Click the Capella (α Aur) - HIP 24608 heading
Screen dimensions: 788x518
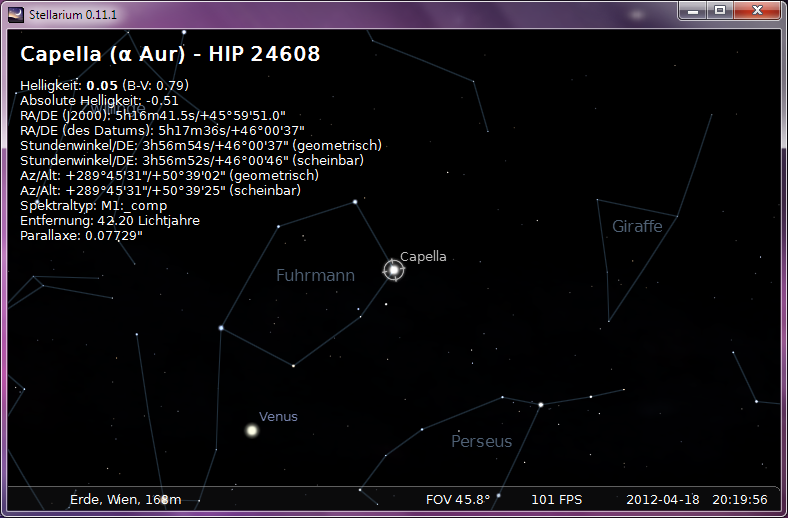tap(170, 54)
